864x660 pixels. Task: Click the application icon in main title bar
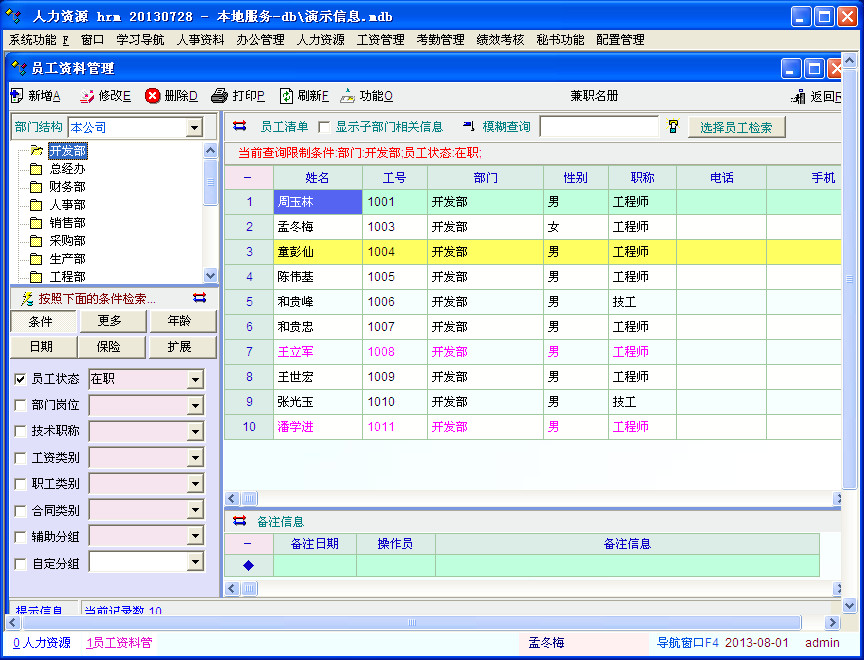point(14,17)
